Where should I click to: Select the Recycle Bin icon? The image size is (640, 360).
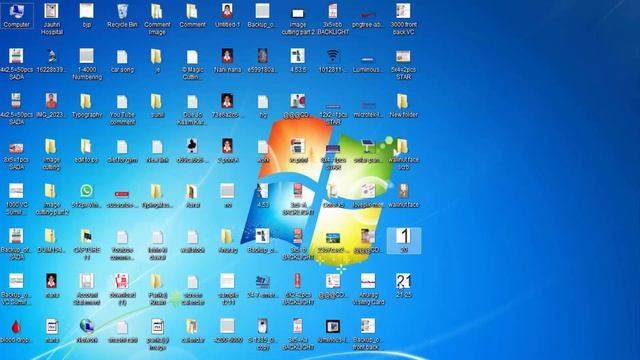[x=122, y=16]
